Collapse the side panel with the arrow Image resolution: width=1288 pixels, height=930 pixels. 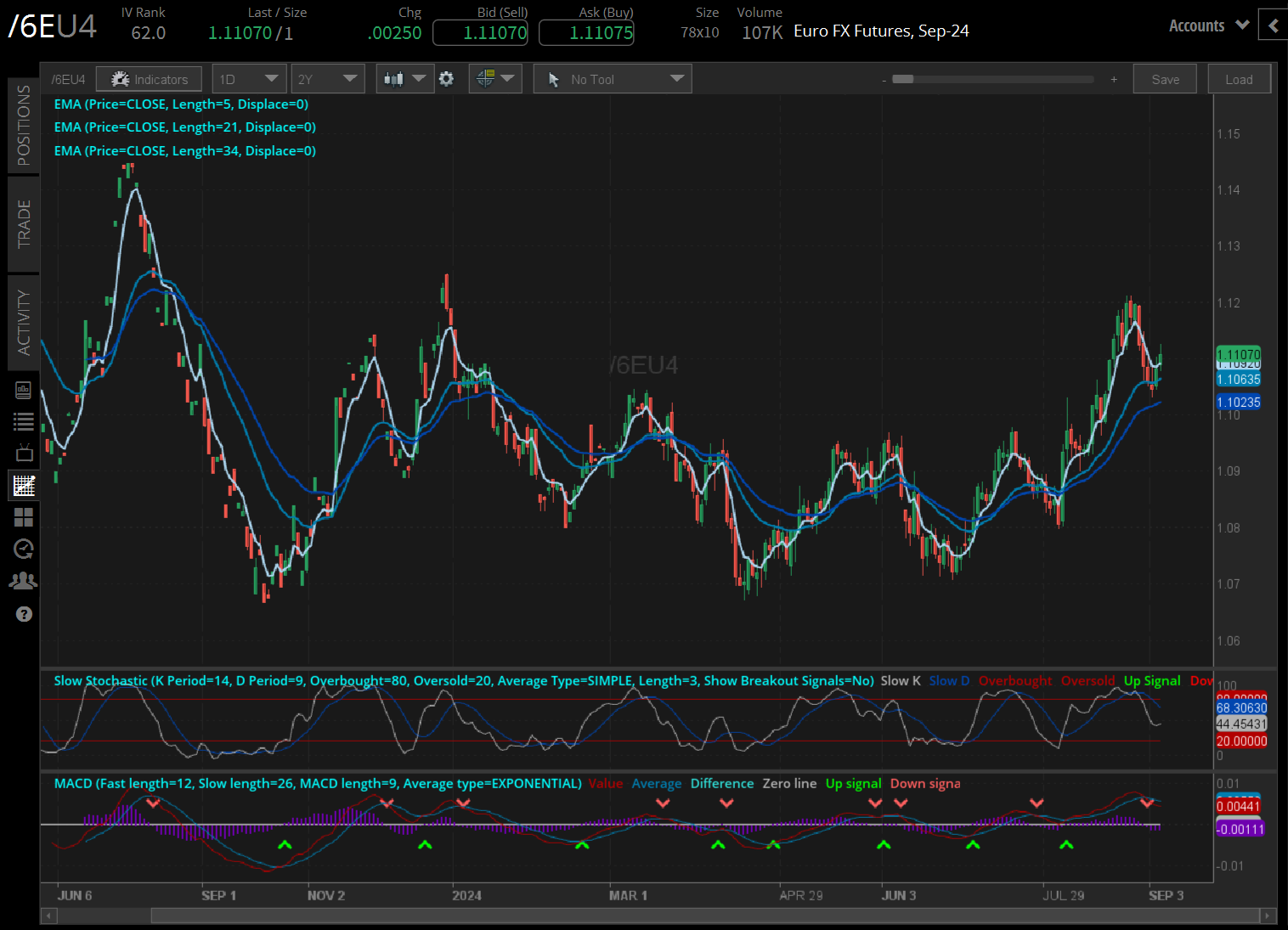pyautogui.click(x=1273, y=25)
